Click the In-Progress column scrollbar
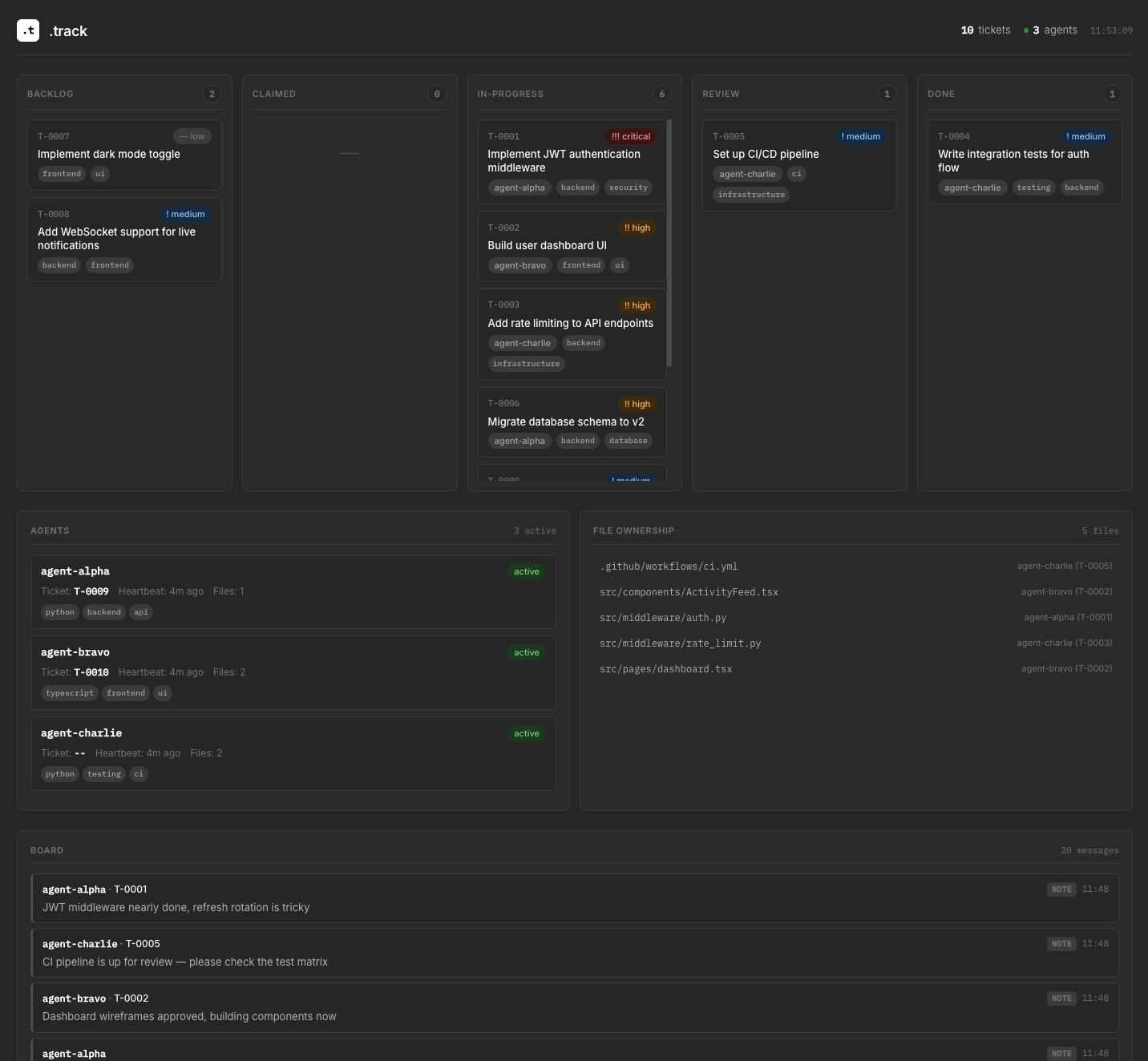Viewport: 1148px width, 1061px height. [669, 244]
